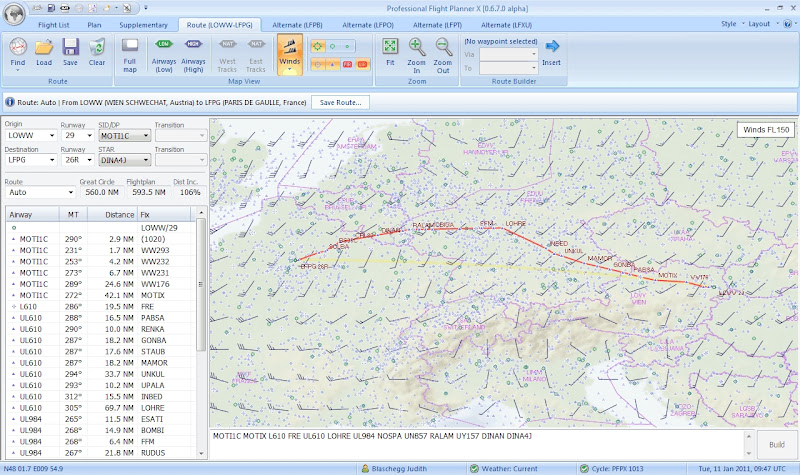Click the Load route folder icon
This screenshot has height=475, width=800.
point(44,51)
